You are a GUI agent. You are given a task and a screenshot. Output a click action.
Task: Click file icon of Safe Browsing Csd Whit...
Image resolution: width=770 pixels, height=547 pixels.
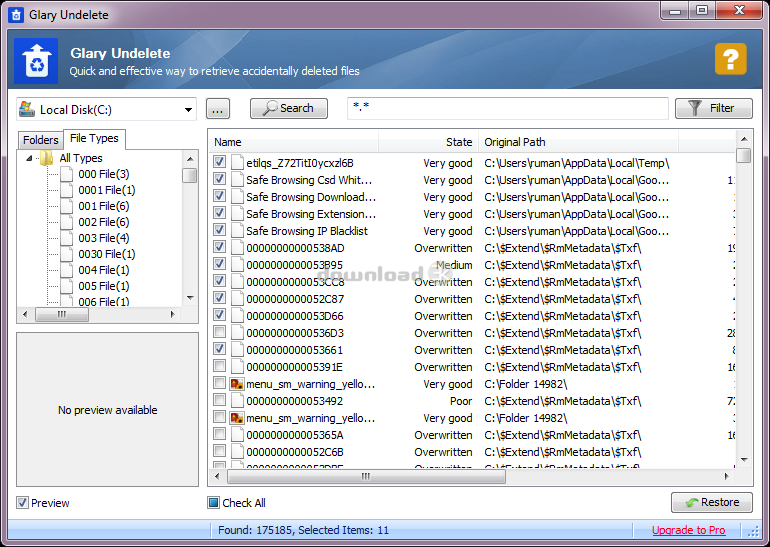237,180
